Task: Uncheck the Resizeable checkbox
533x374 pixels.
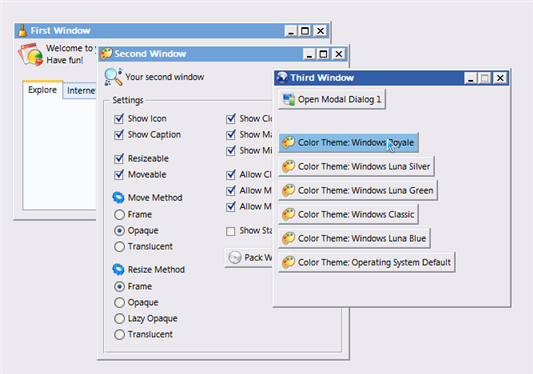Action: [x=119, y=158]
